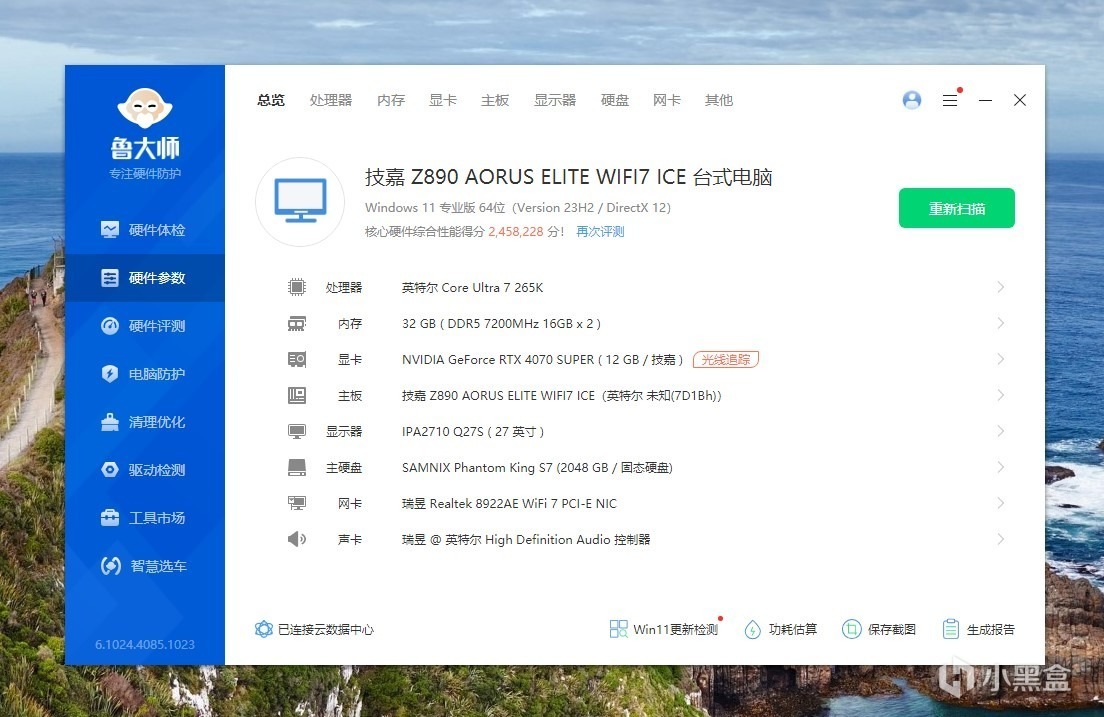Click the large computer monitor icon
Image resolution: width=1104 pixels, height=717 pixels.
click(x=301, y=201)
